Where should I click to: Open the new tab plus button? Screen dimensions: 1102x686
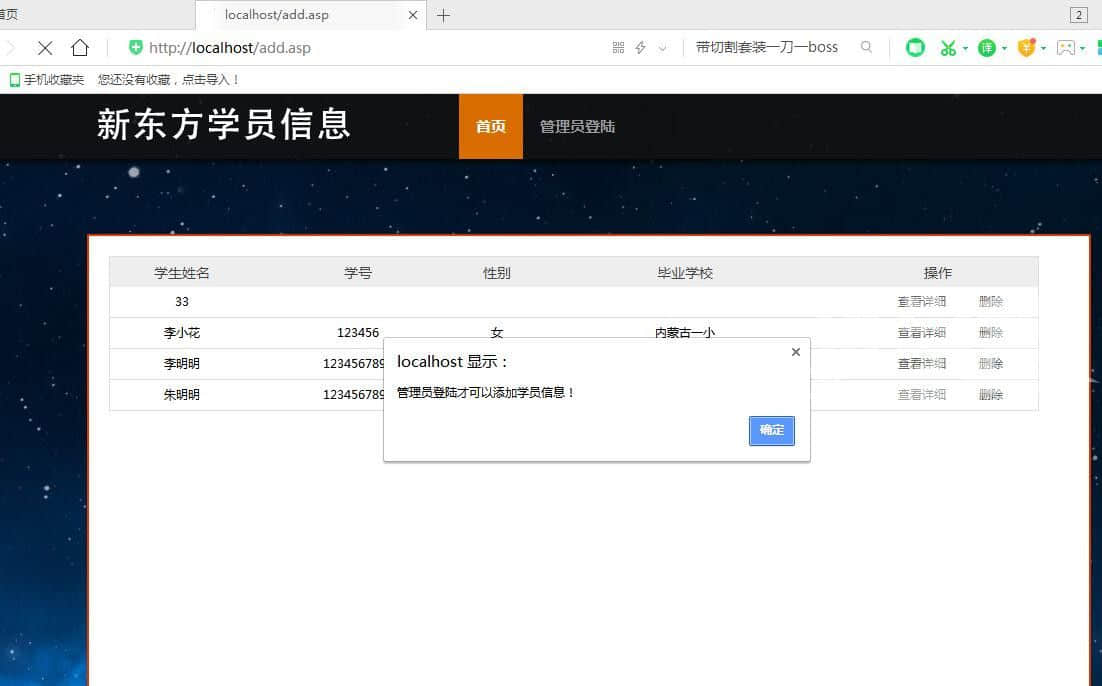[444, 15]
